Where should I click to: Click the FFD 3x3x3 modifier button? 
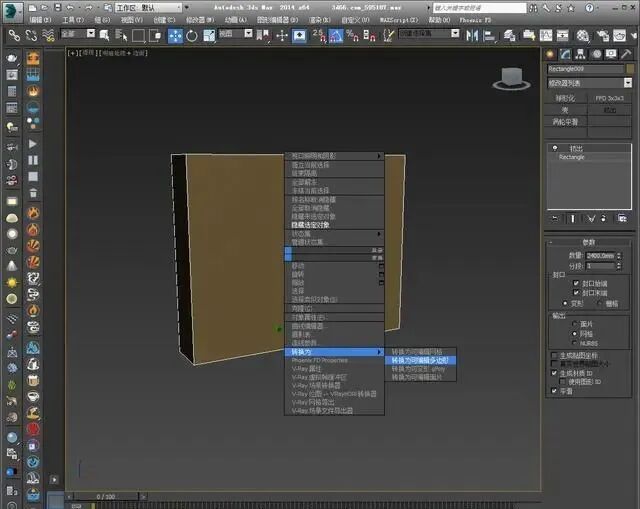click(x=609, y=98)
